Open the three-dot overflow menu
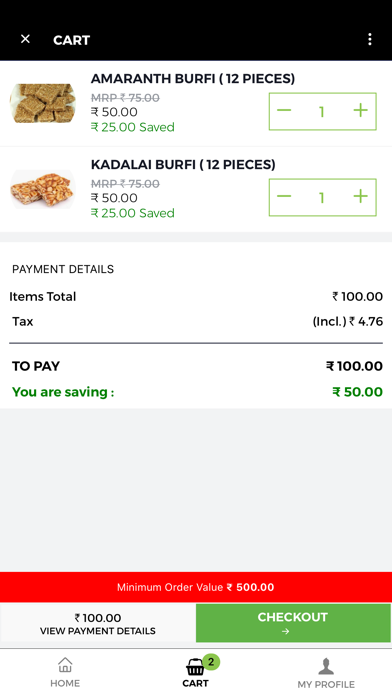This screenshot has width=392, height=696. (369, 40)
